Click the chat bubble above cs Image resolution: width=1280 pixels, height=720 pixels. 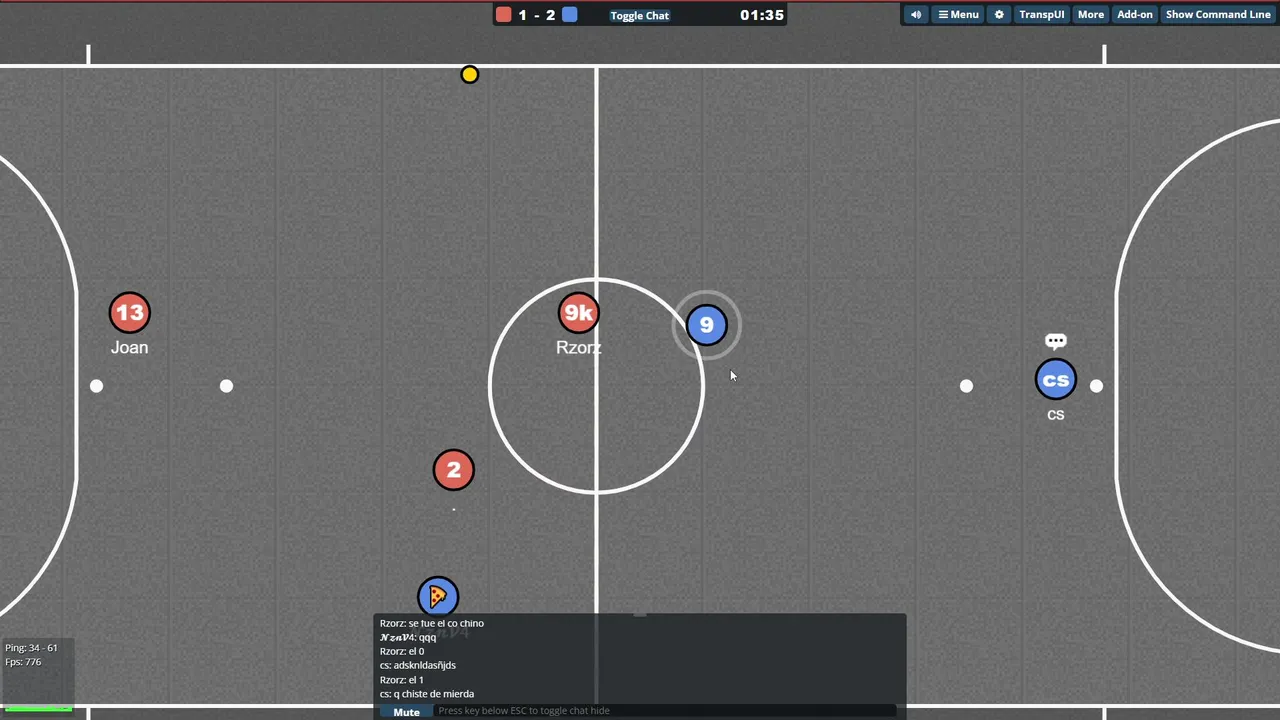[1056, 341]
